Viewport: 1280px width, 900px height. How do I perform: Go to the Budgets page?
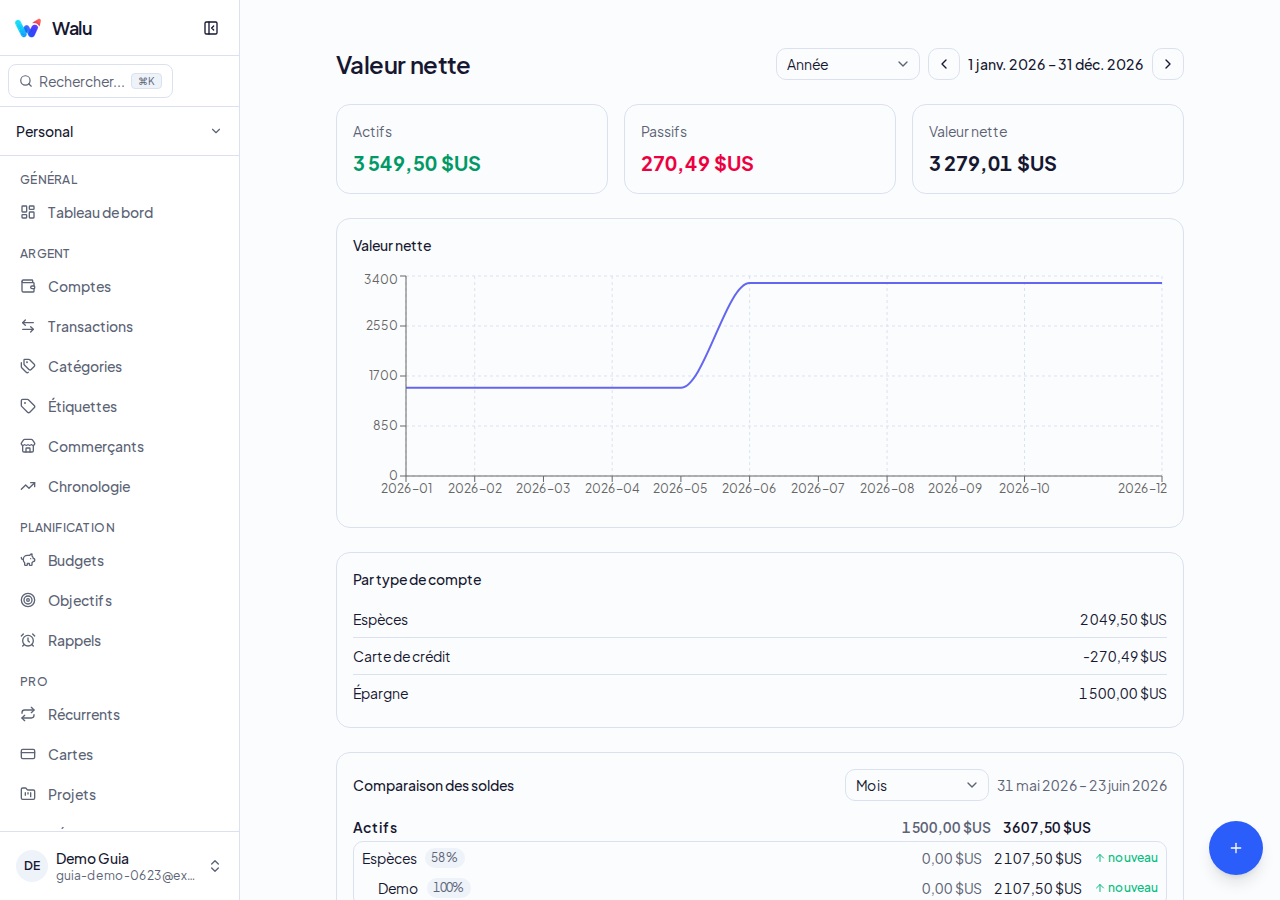(x=120, y=560)
